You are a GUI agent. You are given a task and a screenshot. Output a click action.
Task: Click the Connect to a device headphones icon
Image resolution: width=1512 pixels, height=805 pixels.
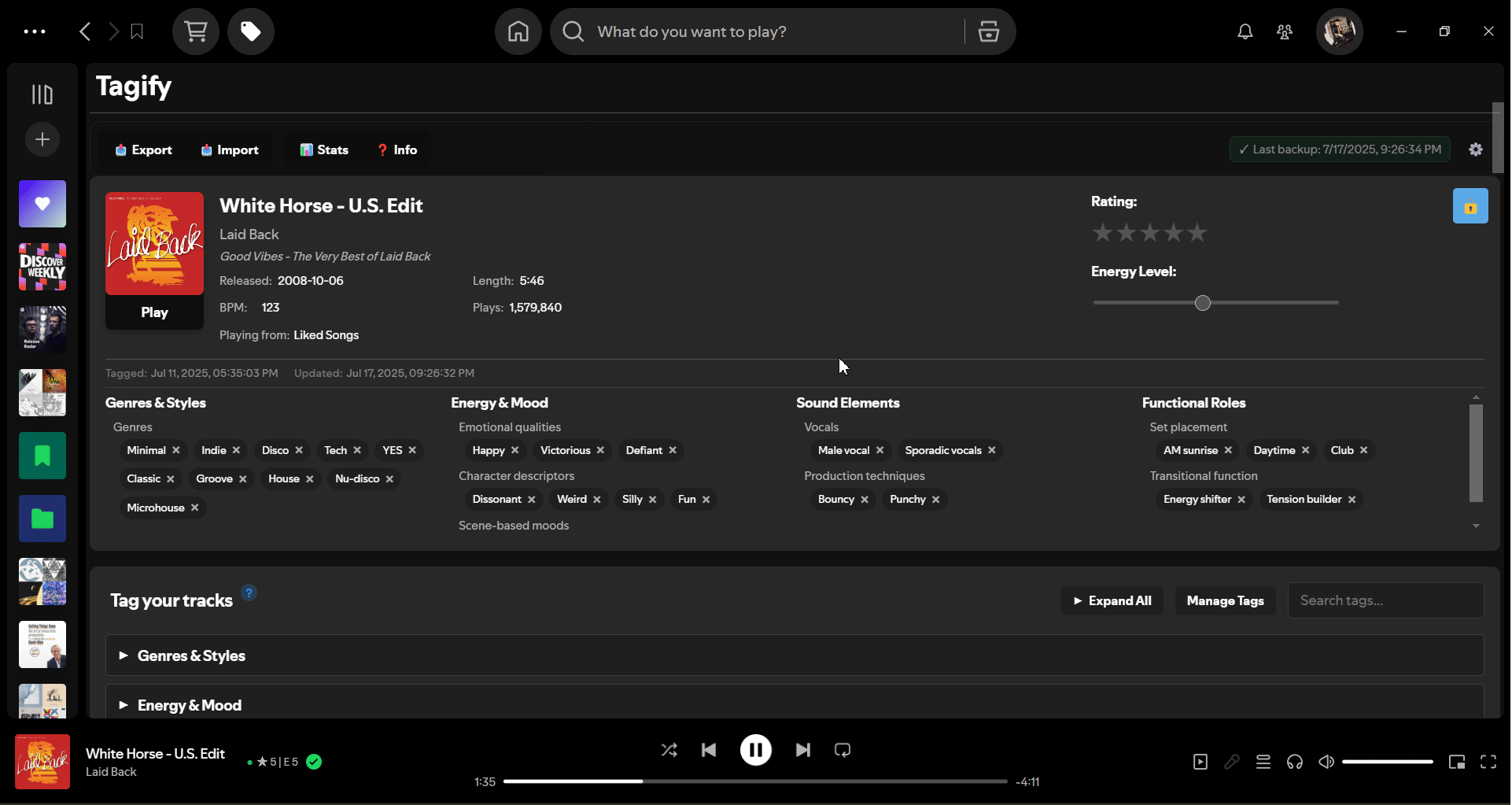click(x=1294, y=762)
